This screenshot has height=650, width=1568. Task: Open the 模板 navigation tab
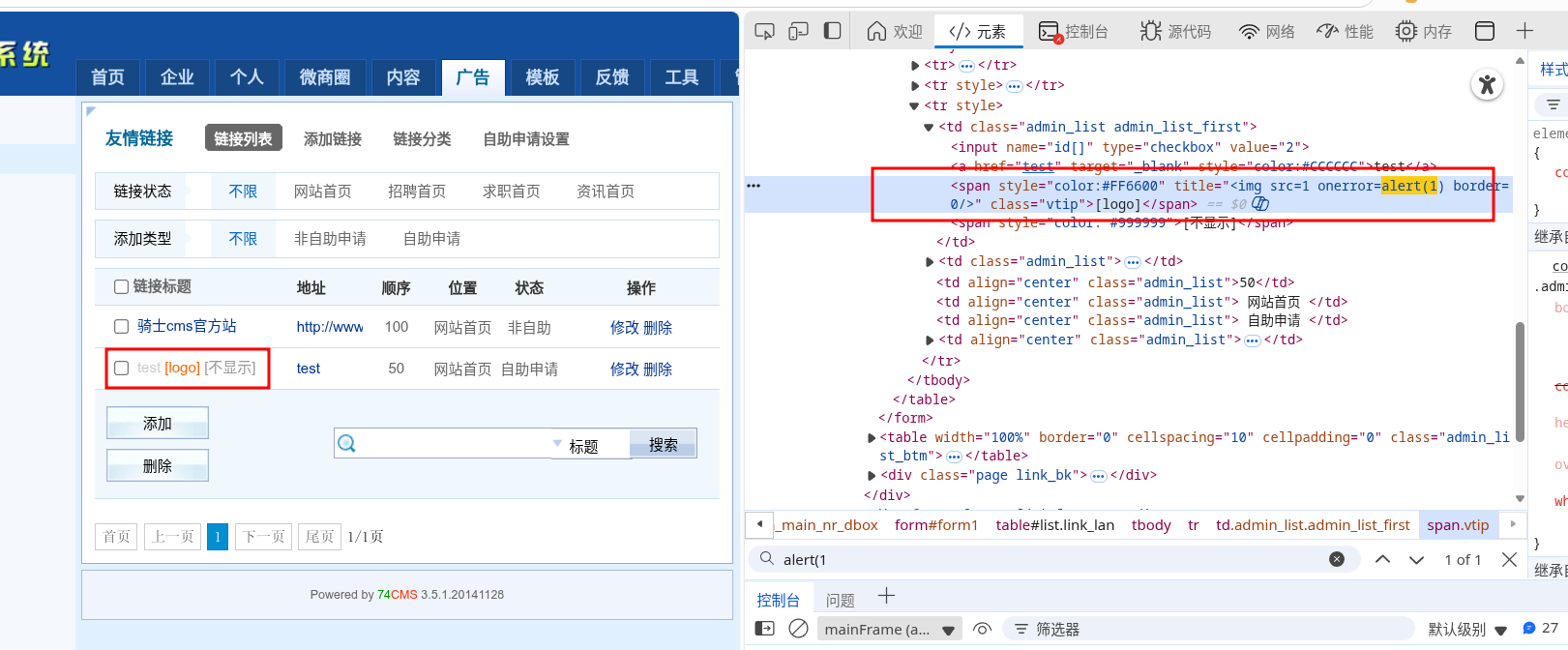542,77
